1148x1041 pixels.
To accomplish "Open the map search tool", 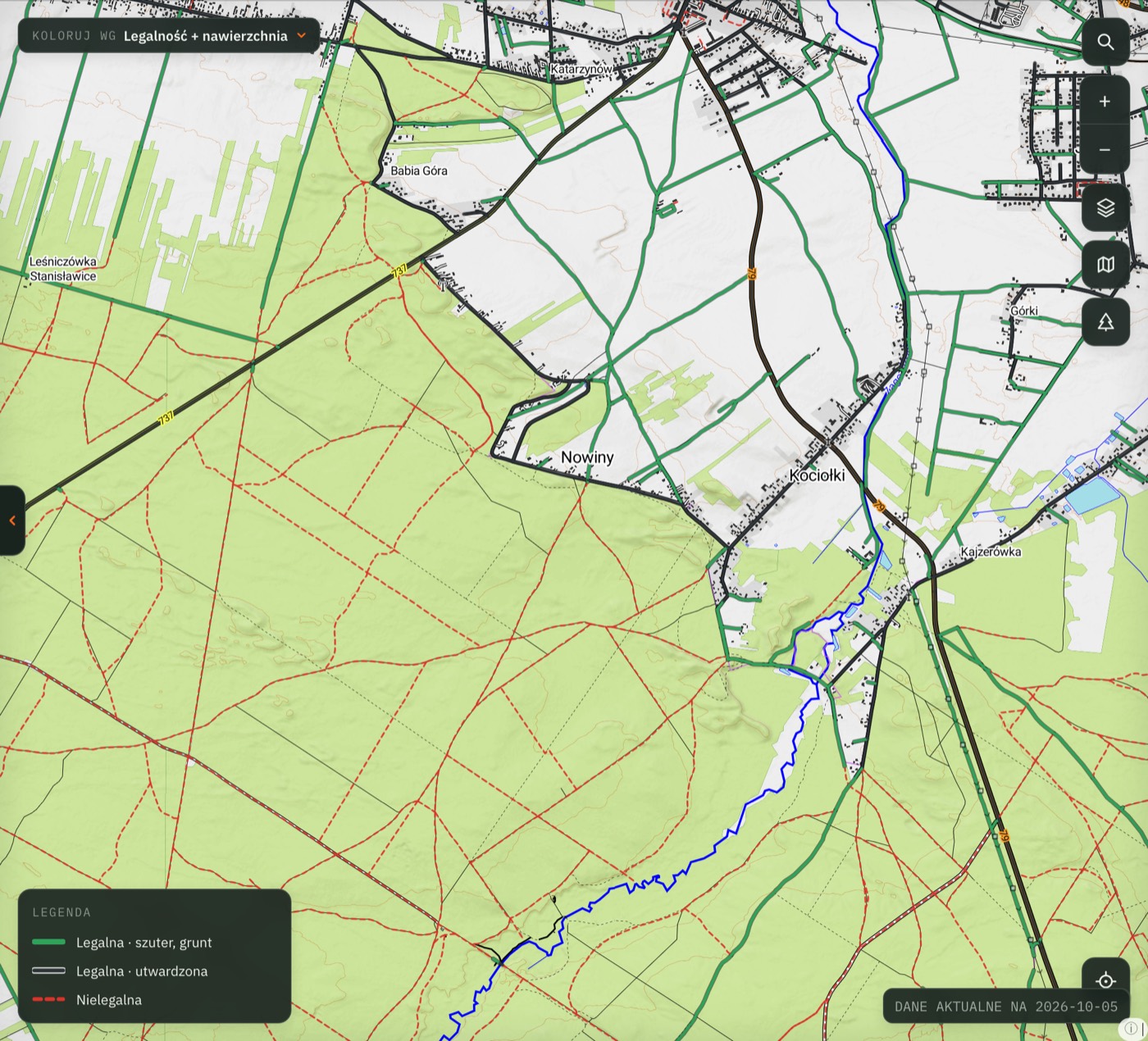I will (1105, 42).
